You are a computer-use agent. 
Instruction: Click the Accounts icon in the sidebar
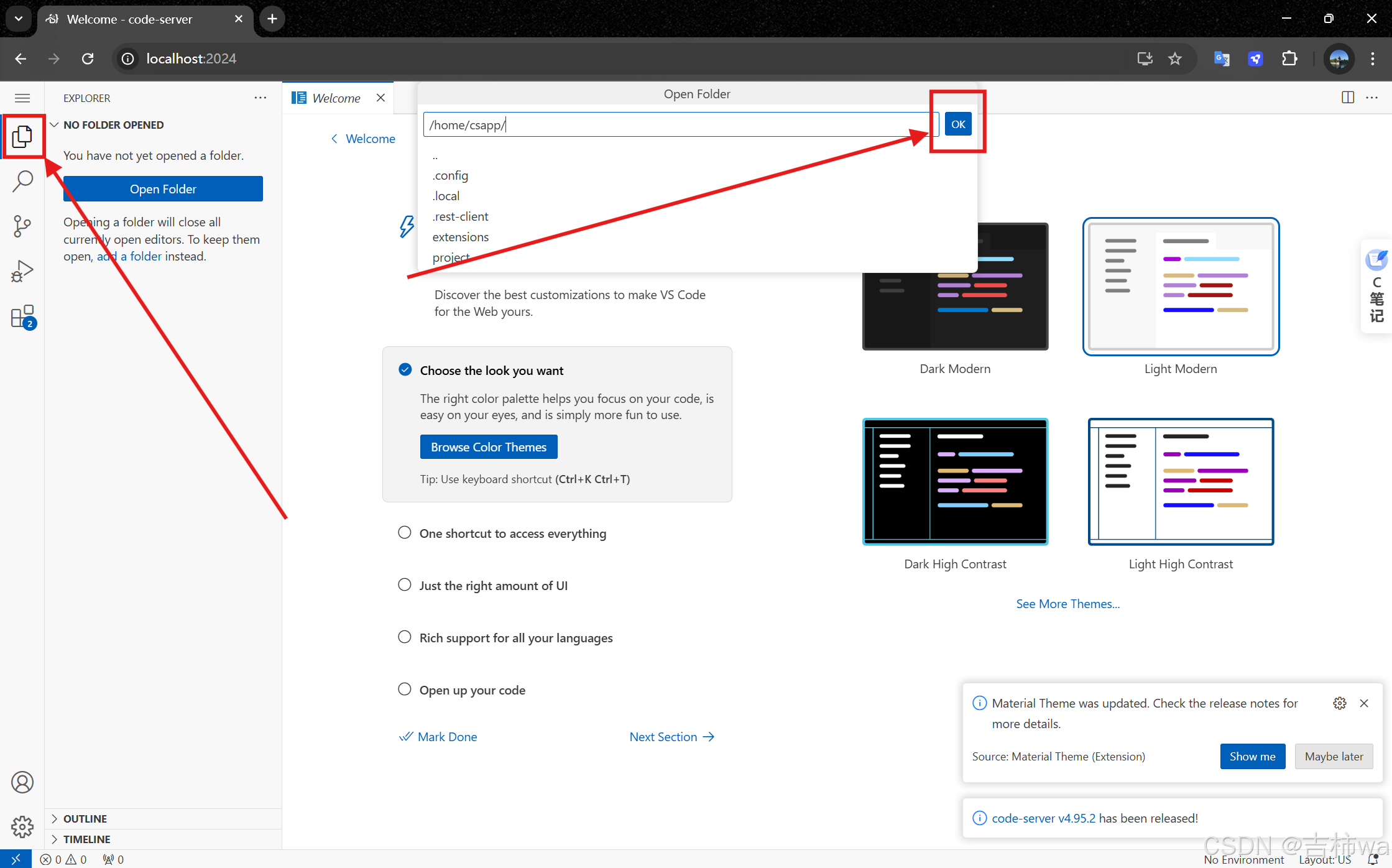click(22, 782)
